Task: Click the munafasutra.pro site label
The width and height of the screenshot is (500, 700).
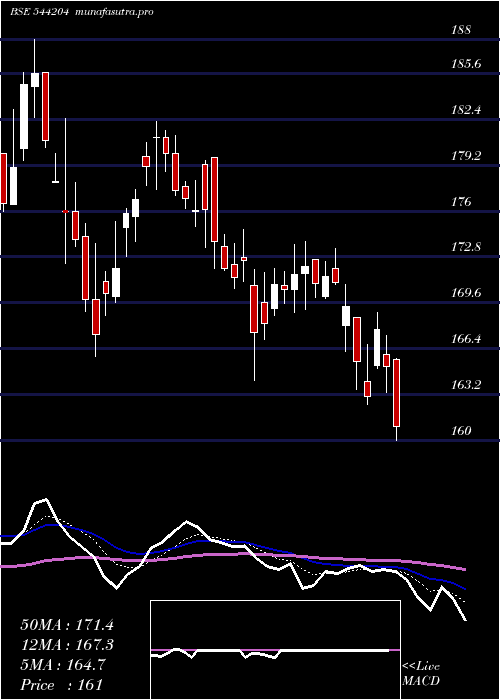Action: click(x=112, y=12)
